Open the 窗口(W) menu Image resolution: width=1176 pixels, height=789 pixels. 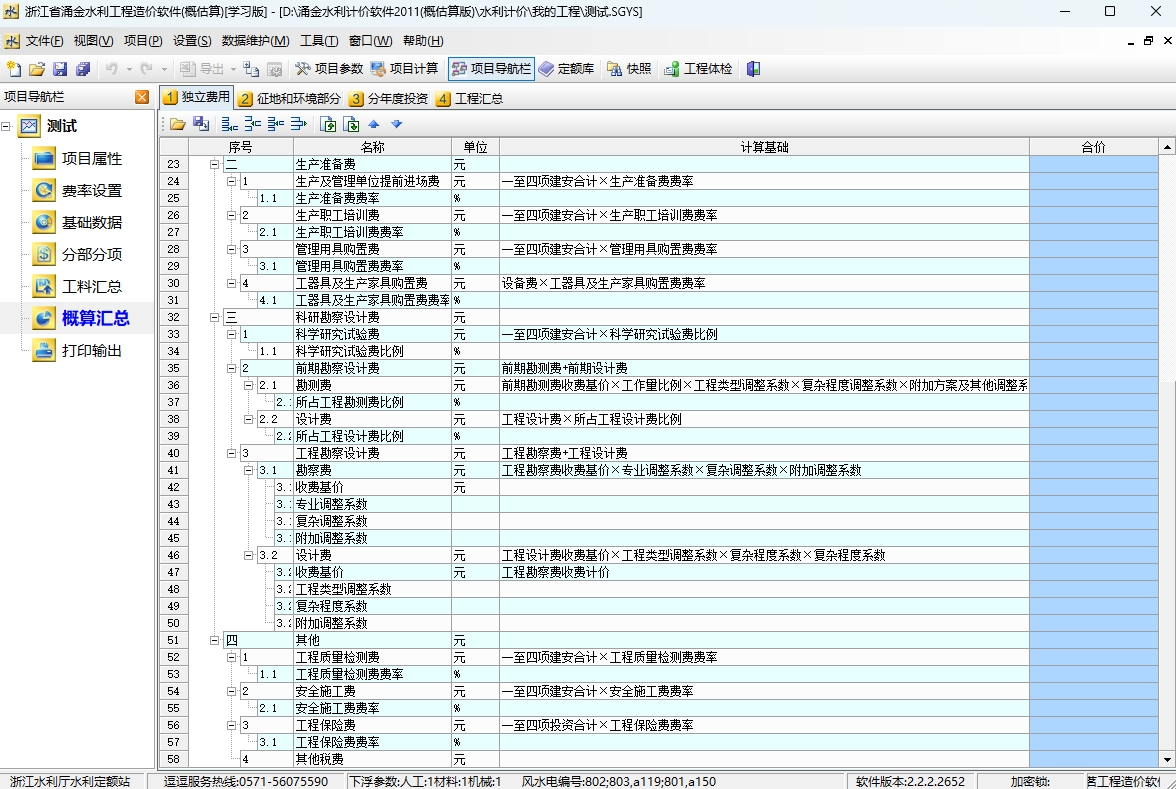pyautogui.click(x=370, y=40)
